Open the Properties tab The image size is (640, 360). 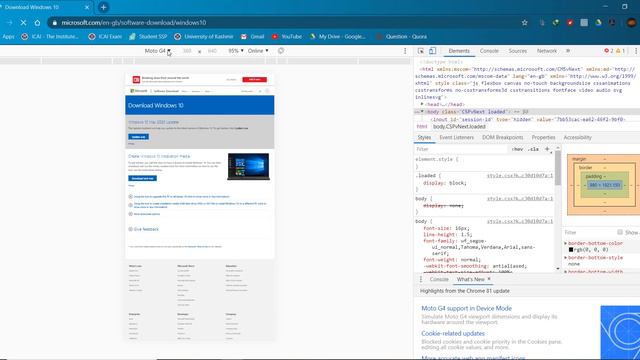click(543, 138)
